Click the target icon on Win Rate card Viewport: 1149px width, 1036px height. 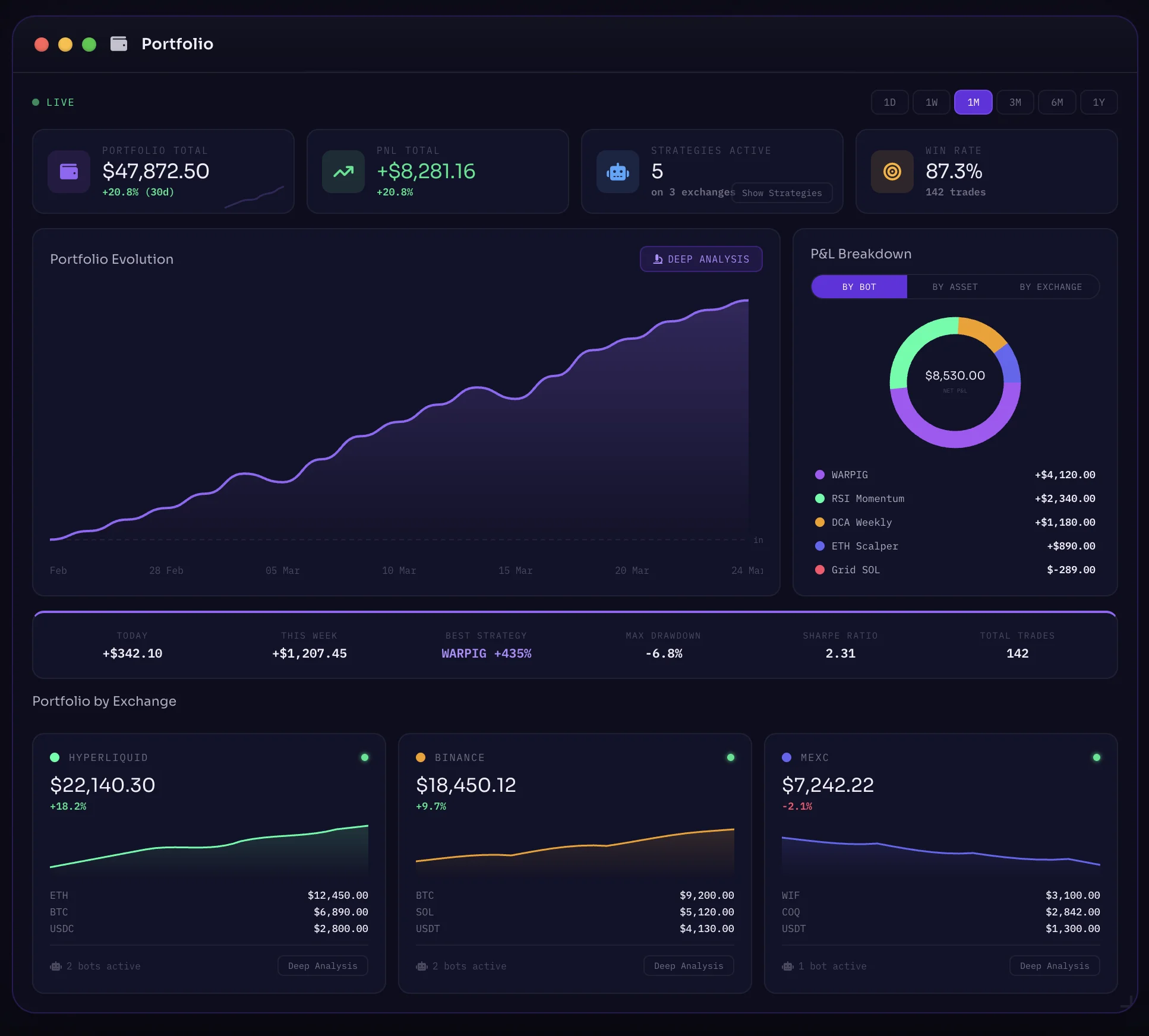[x=892, y=172]
